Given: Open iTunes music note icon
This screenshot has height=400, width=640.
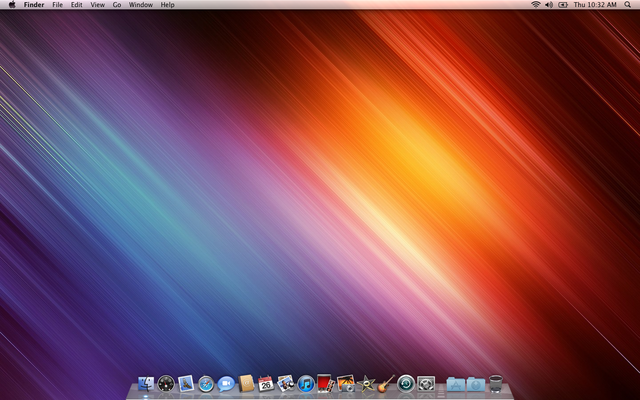Looking at the screenshot, I should [306, 384].
